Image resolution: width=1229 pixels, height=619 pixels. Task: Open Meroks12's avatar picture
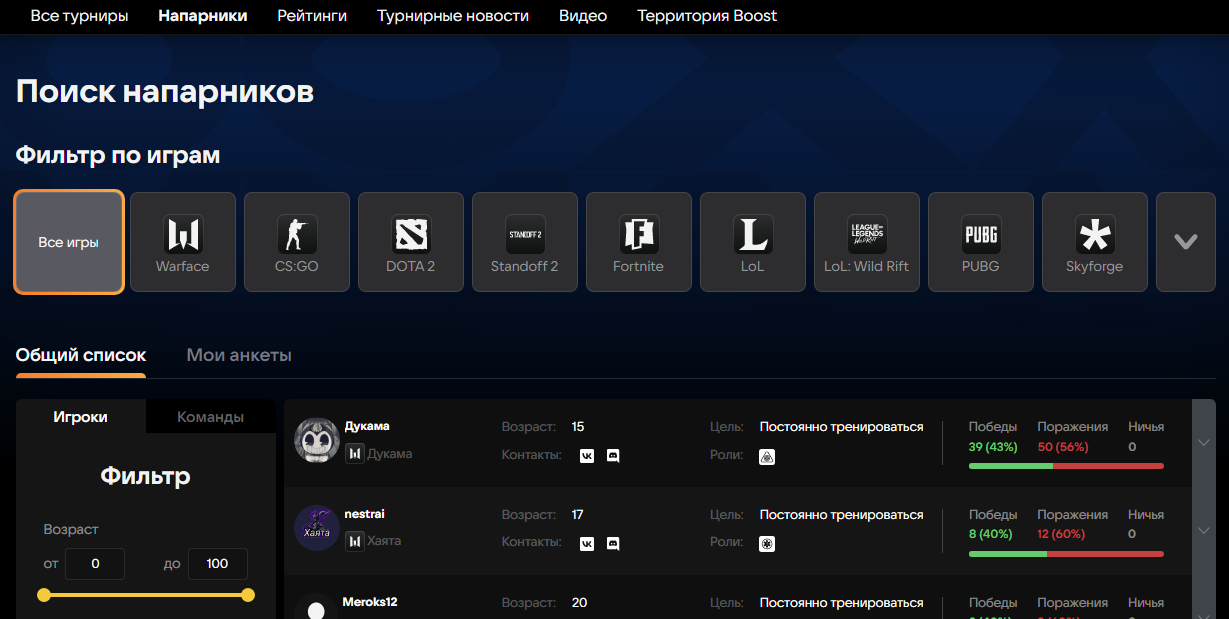pyautogui.click(x=317, y=606)
